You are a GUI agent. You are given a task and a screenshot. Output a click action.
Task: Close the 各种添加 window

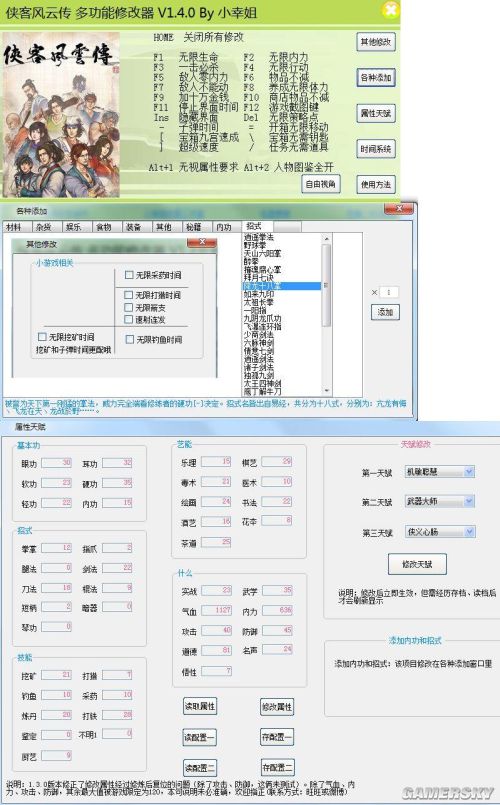[x=399, y=208]
